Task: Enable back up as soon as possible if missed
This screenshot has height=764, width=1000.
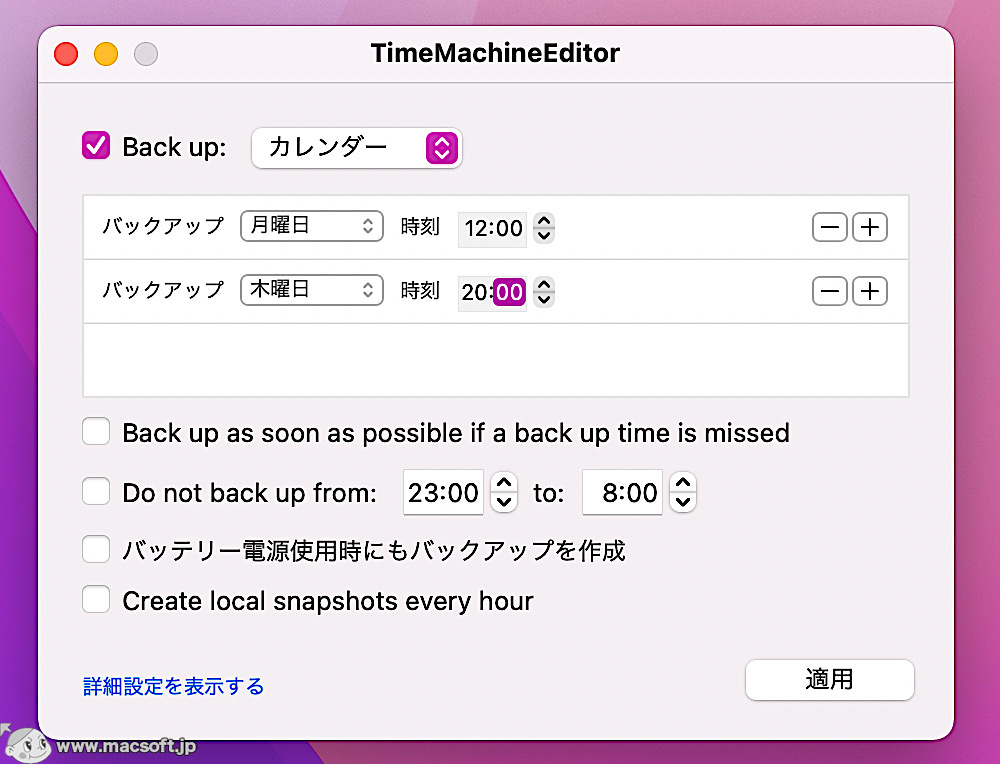Action: click(x=95, y=431)
